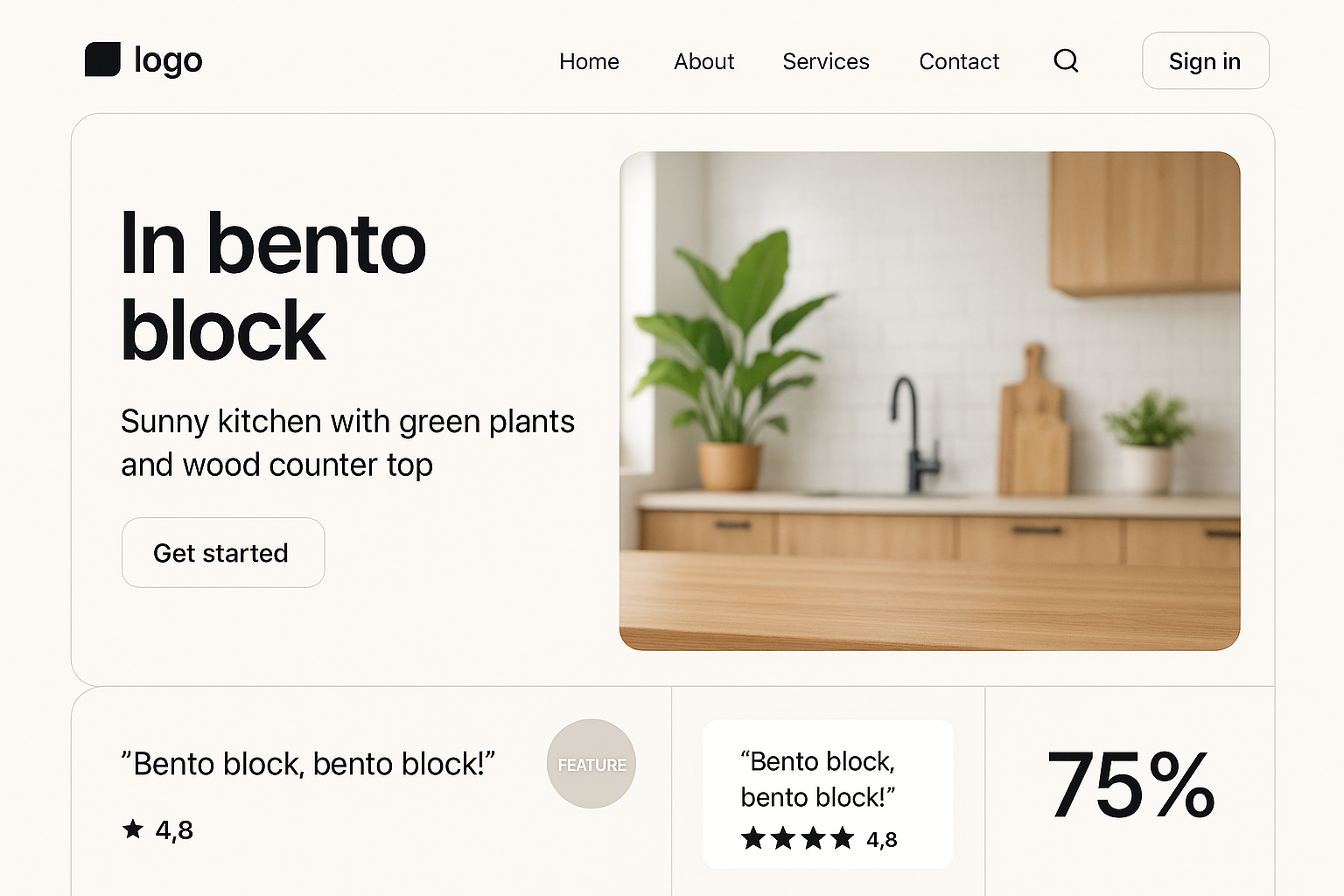Navigate to Services
Image resolution: width=1344 pixels, height=896 pixels.
[825, 61]
